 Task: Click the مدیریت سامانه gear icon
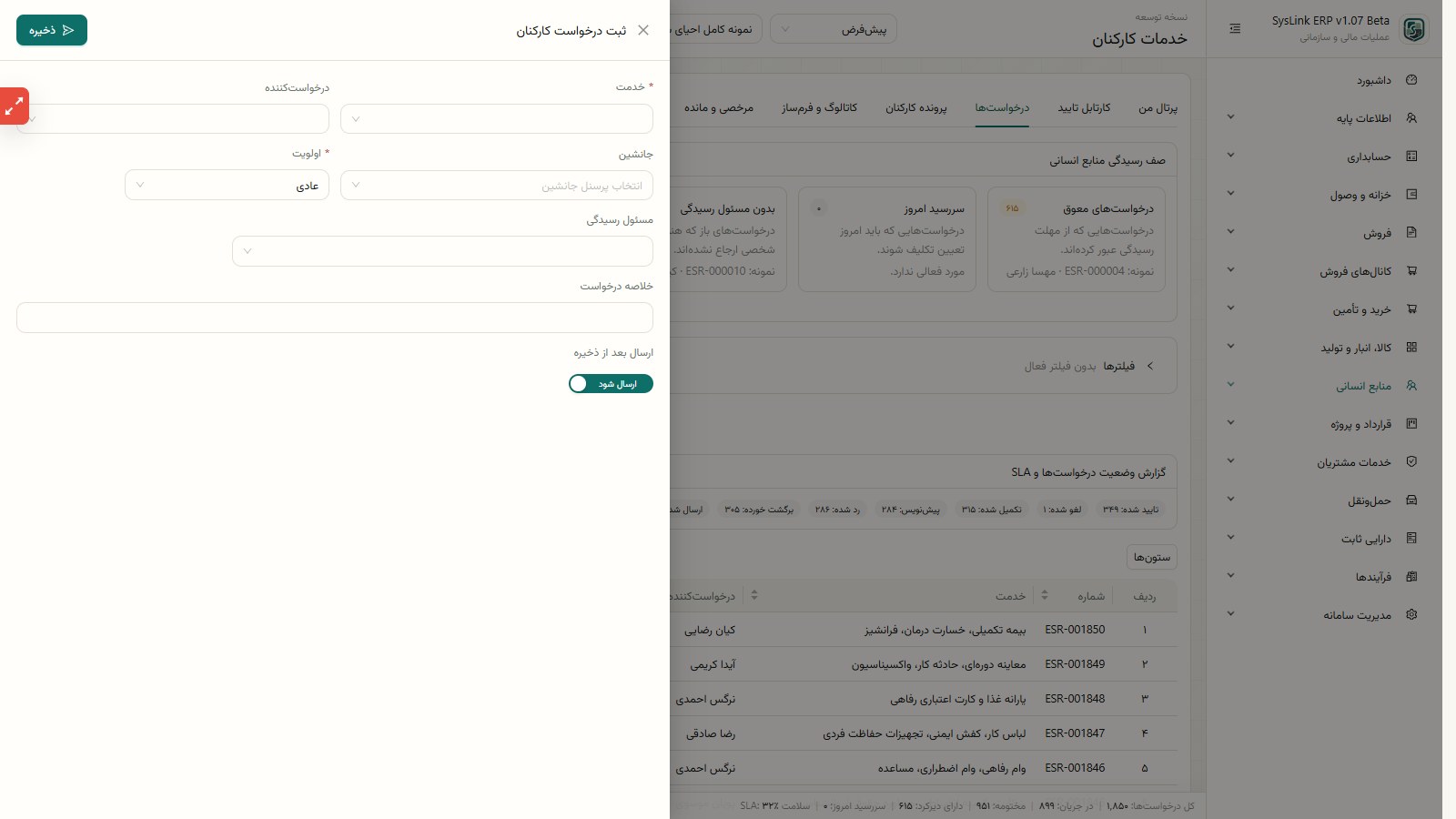coord(1411,615)
